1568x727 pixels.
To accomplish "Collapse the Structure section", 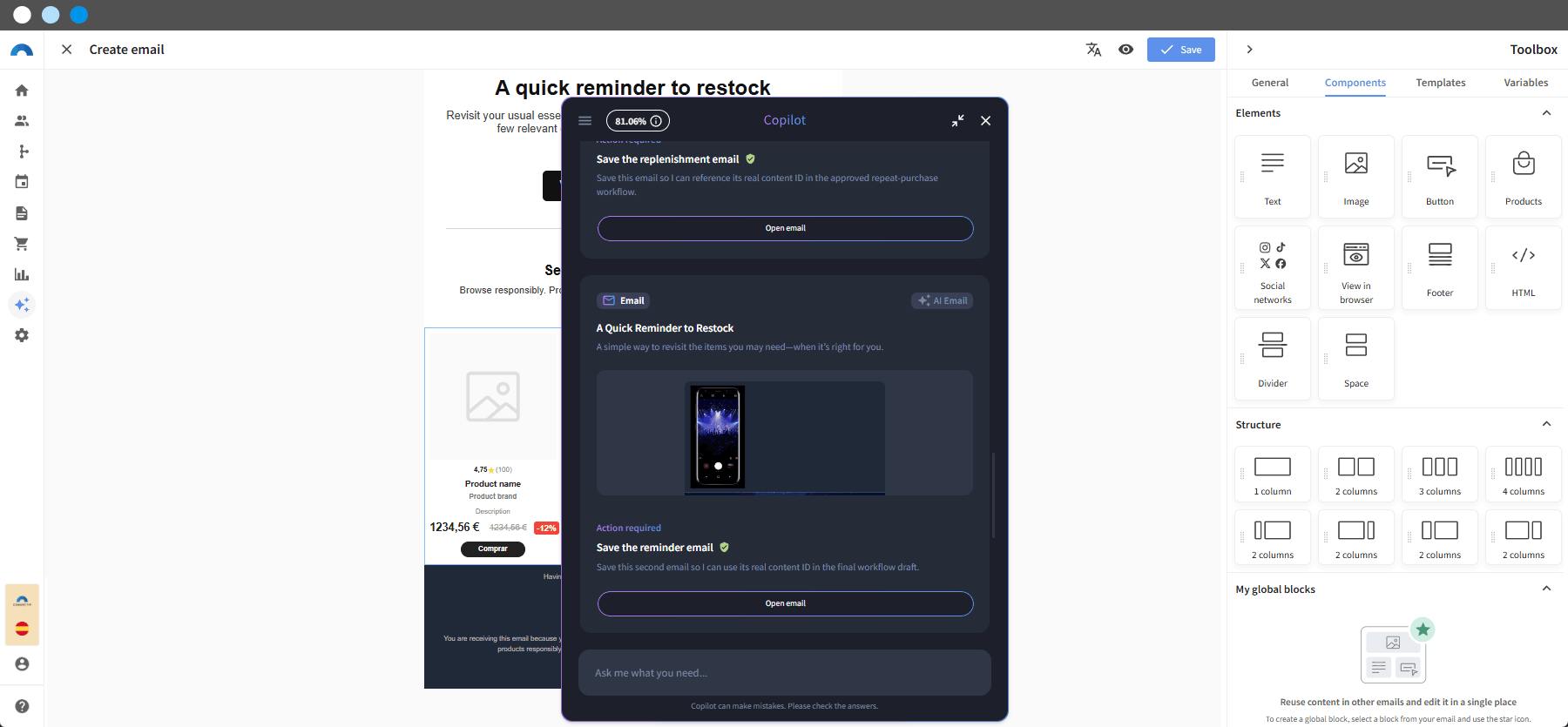I will tap(1546, 424).
